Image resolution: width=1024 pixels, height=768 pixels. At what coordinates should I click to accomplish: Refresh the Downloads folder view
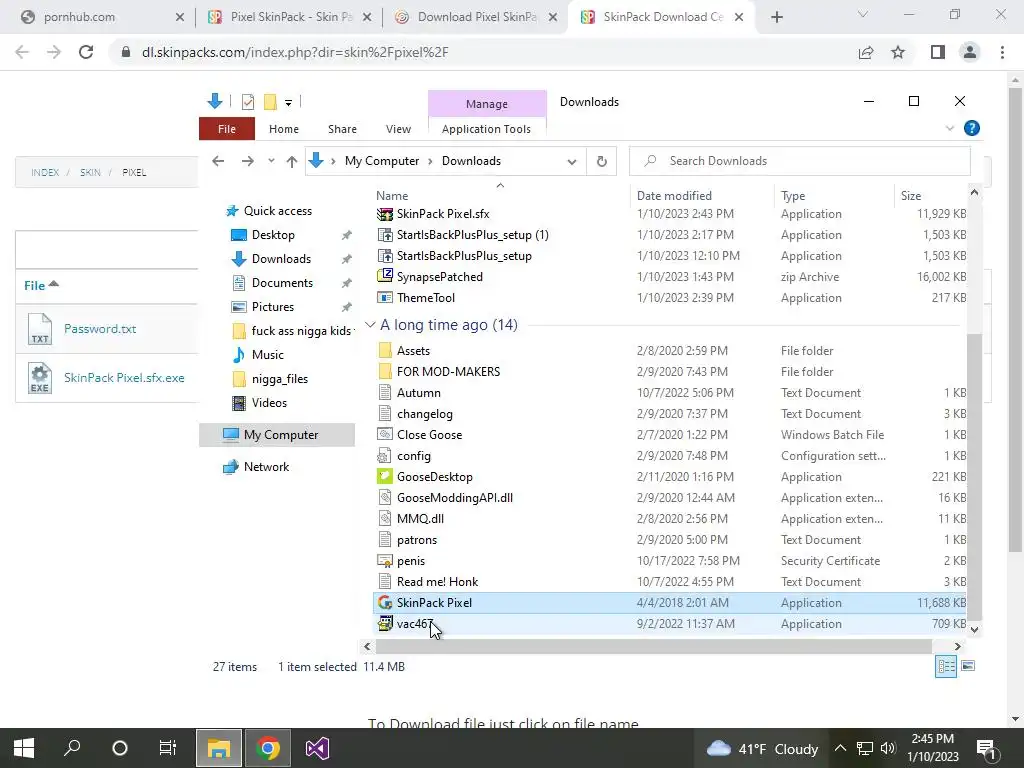tap(601, 161)
